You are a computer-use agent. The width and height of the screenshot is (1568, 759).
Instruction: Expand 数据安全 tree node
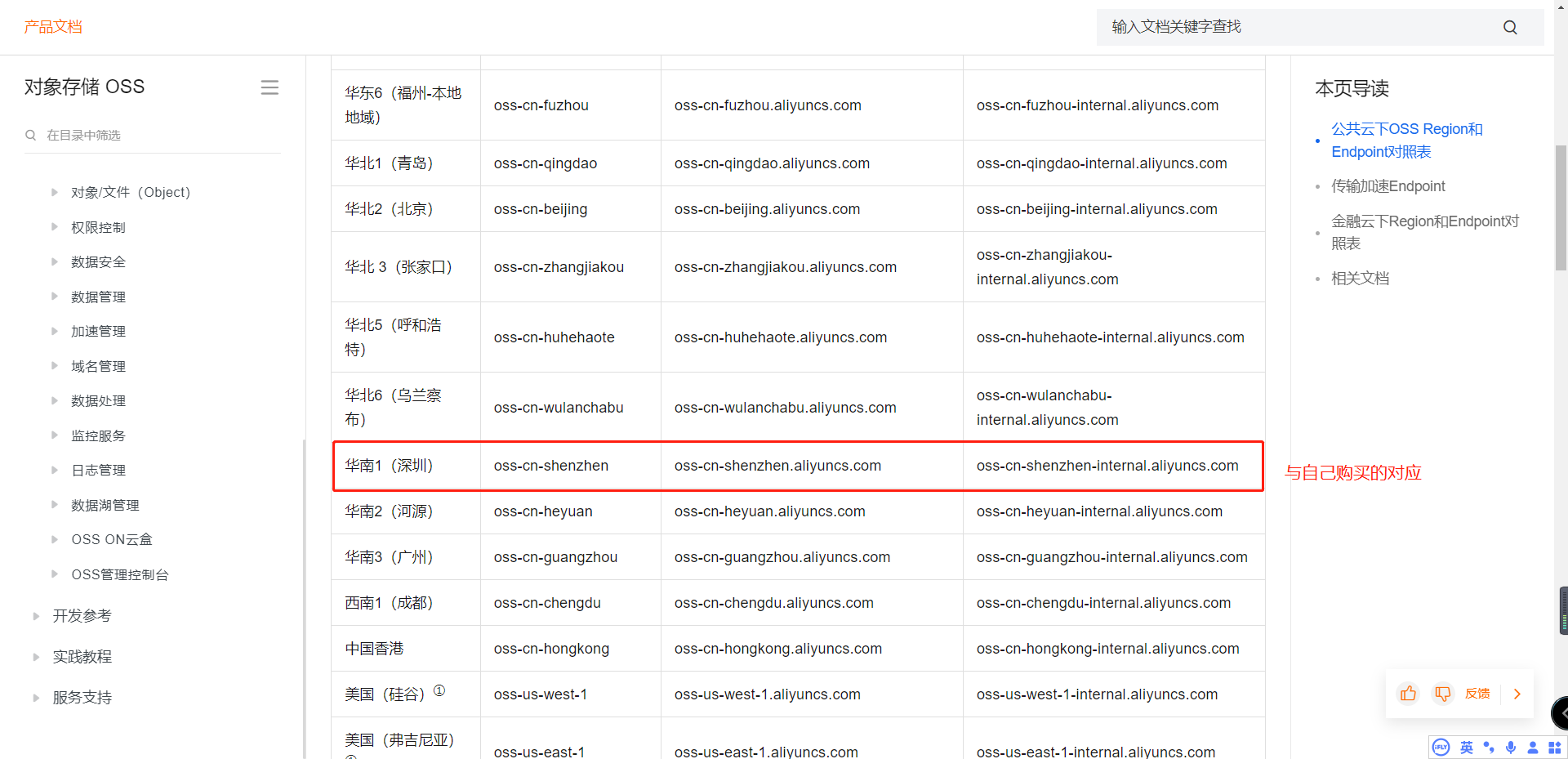coord(55,261)
